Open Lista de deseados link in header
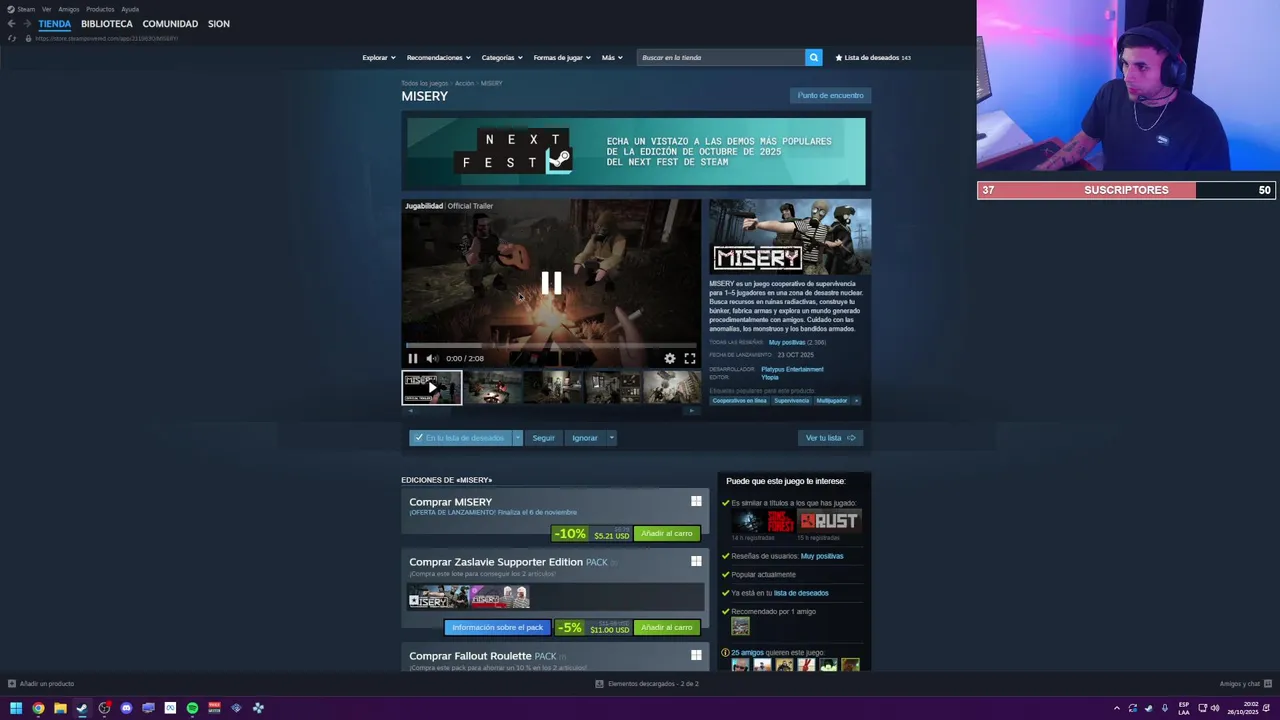Image resolution: width=1280 pixels, height=720 pixels. pos(872,57)
